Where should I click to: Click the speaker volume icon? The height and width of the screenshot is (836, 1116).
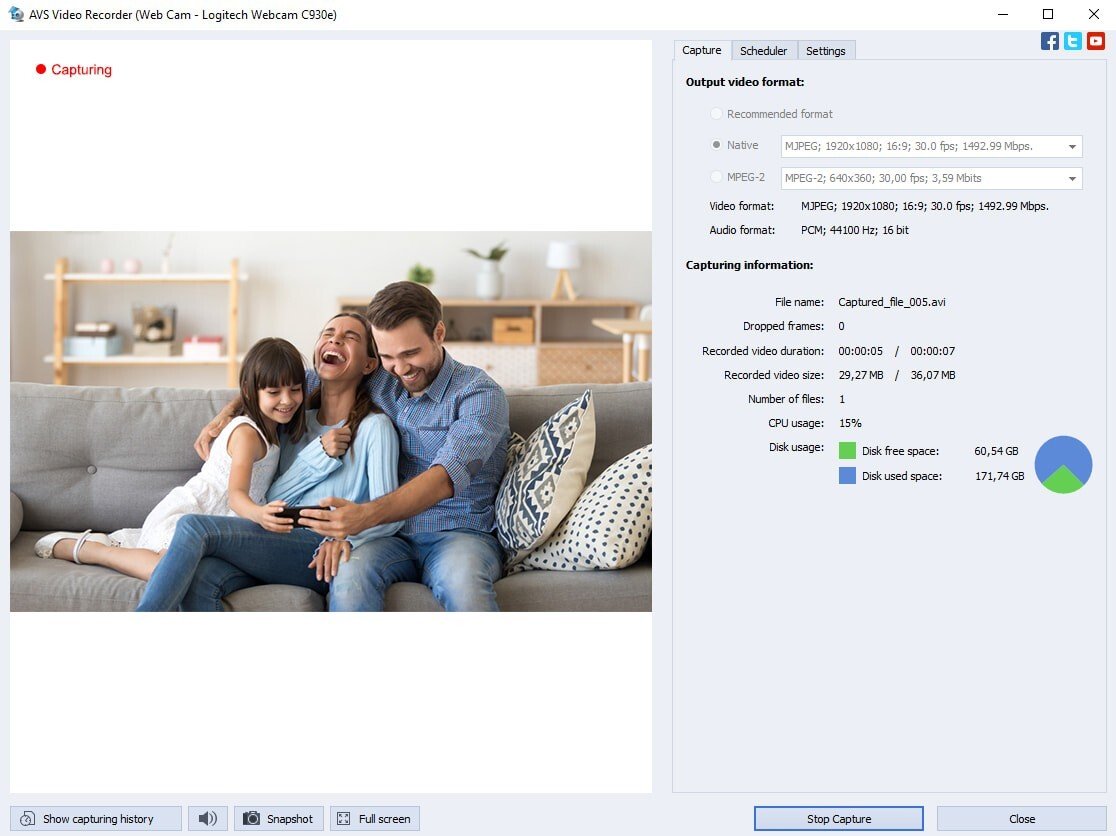[207, 818]
